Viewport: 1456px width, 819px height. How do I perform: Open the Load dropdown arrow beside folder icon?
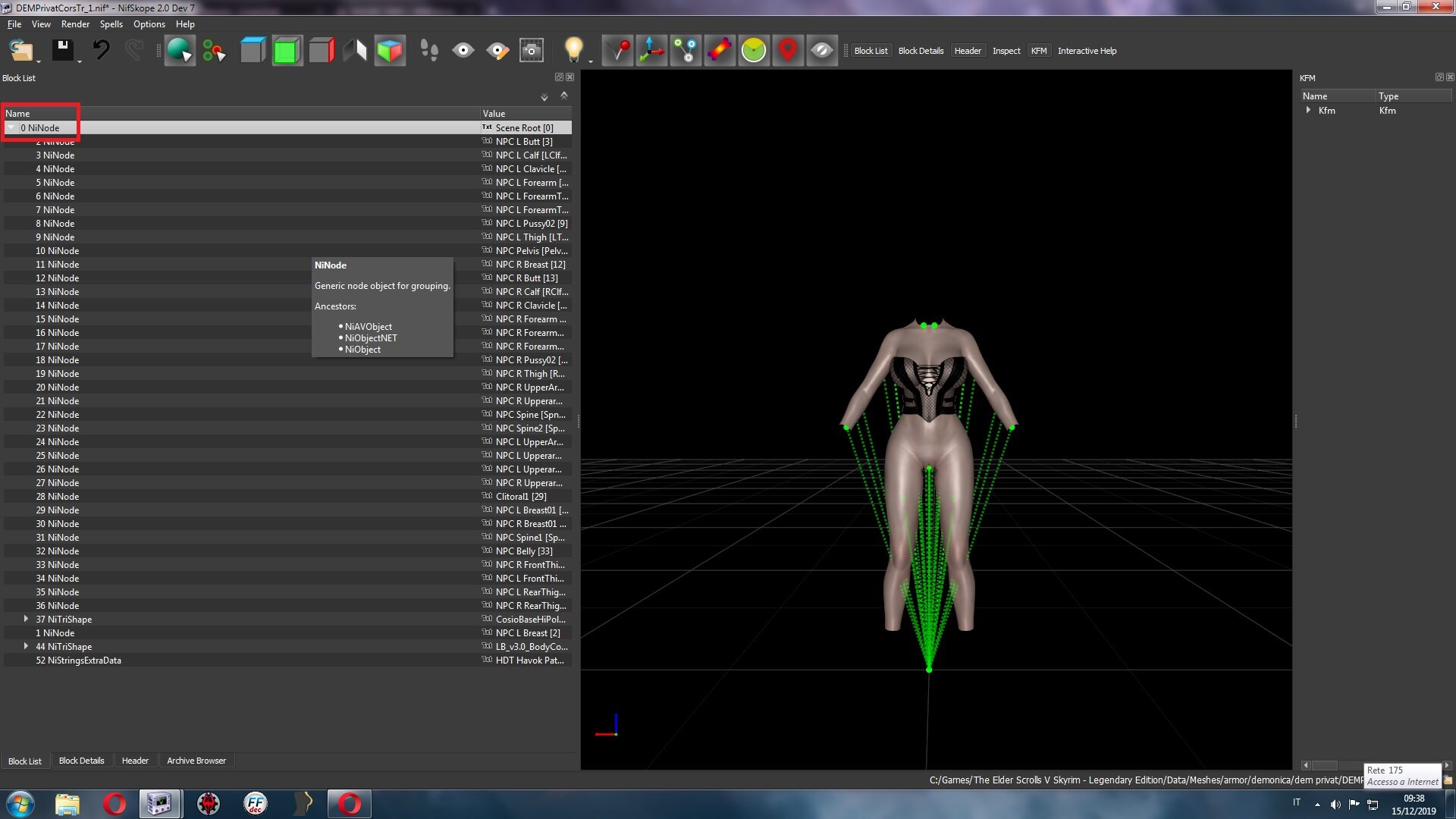tap(39, 61)
